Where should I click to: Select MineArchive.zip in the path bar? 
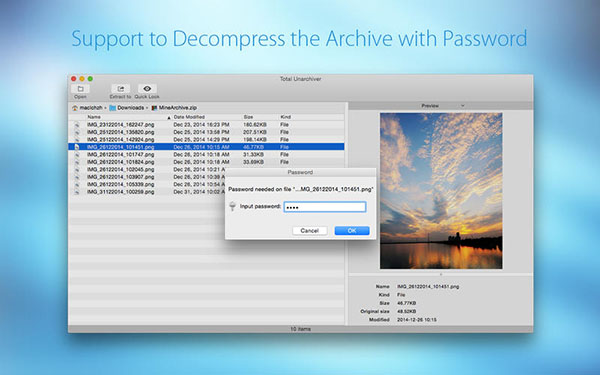[178, 108]
